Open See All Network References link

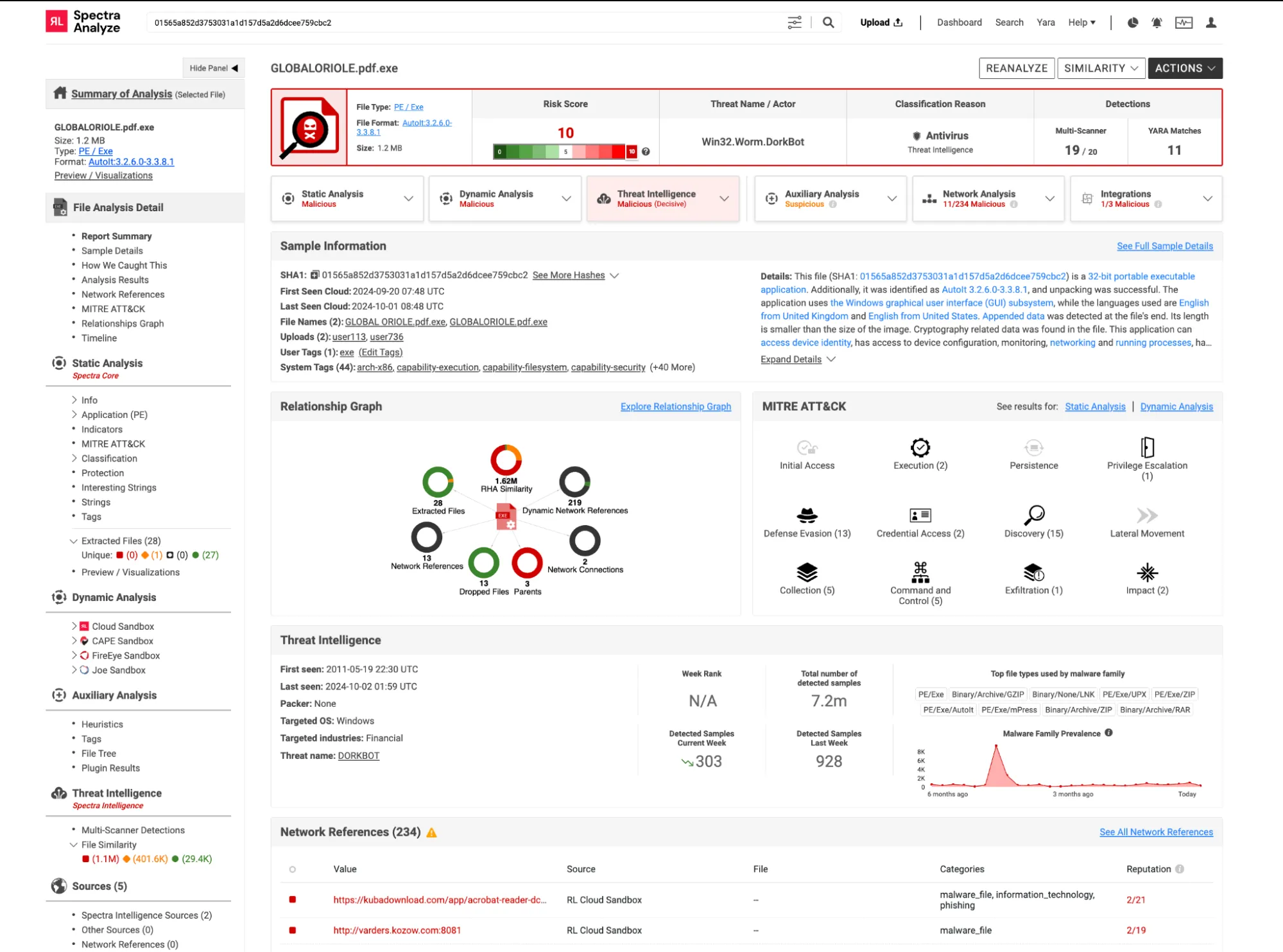coord(1156,832)
